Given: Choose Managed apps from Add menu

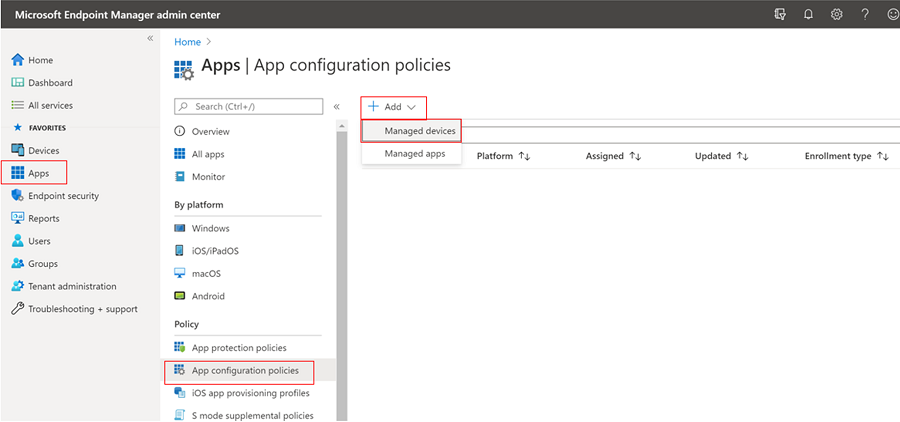Looking at the screenshot, I should (412, 153).
